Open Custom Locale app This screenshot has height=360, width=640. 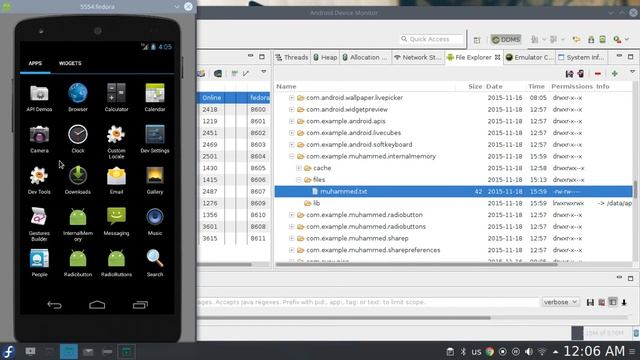[116, 141]
